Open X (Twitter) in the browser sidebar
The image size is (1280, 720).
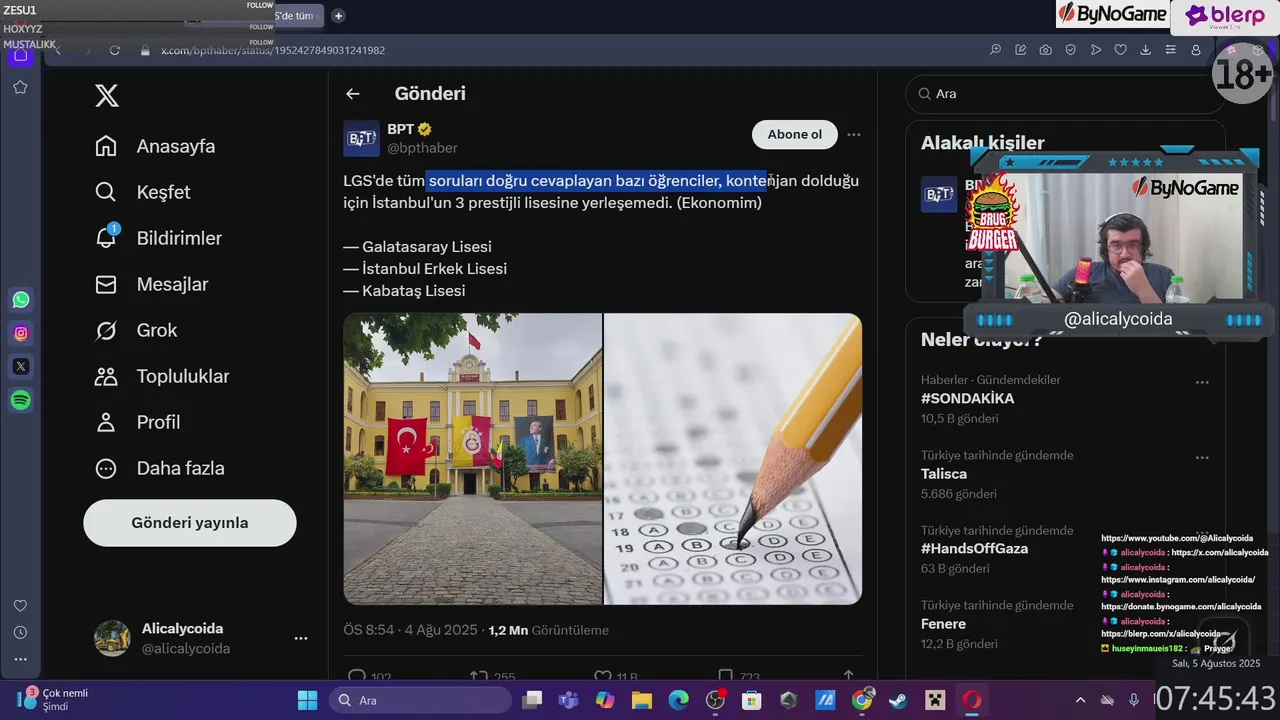[21, 367]
